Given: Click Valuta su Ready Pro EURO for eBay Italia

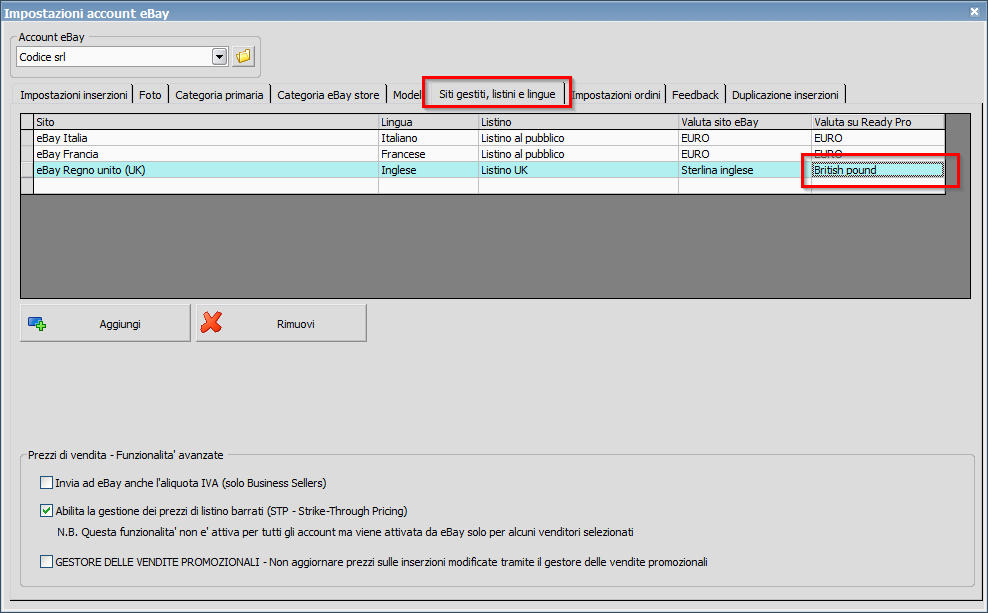Looking at the screenshot, I should [x=878, y=138].
